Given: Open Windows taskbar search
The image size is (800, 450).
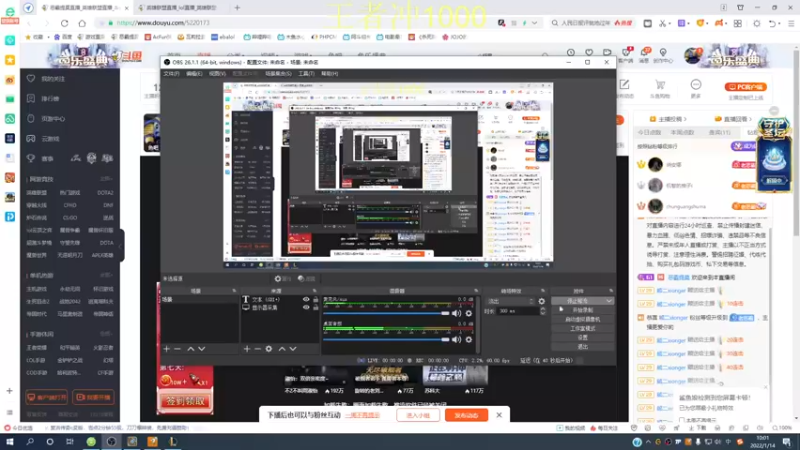Looking at the screenshot, I should pos(30,442).
